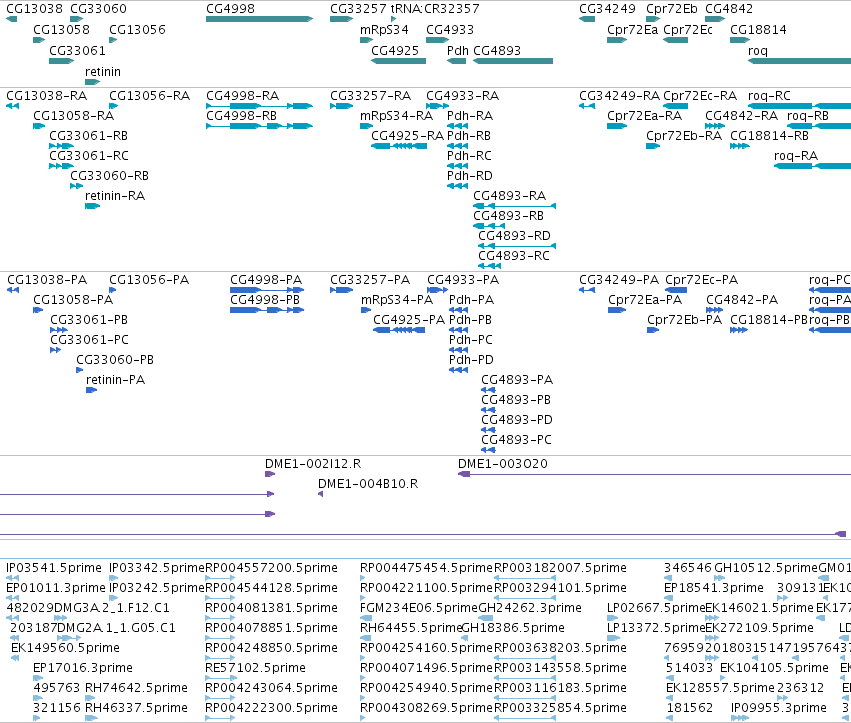Click the CG33060-RB transcript label

coord(109,176)
